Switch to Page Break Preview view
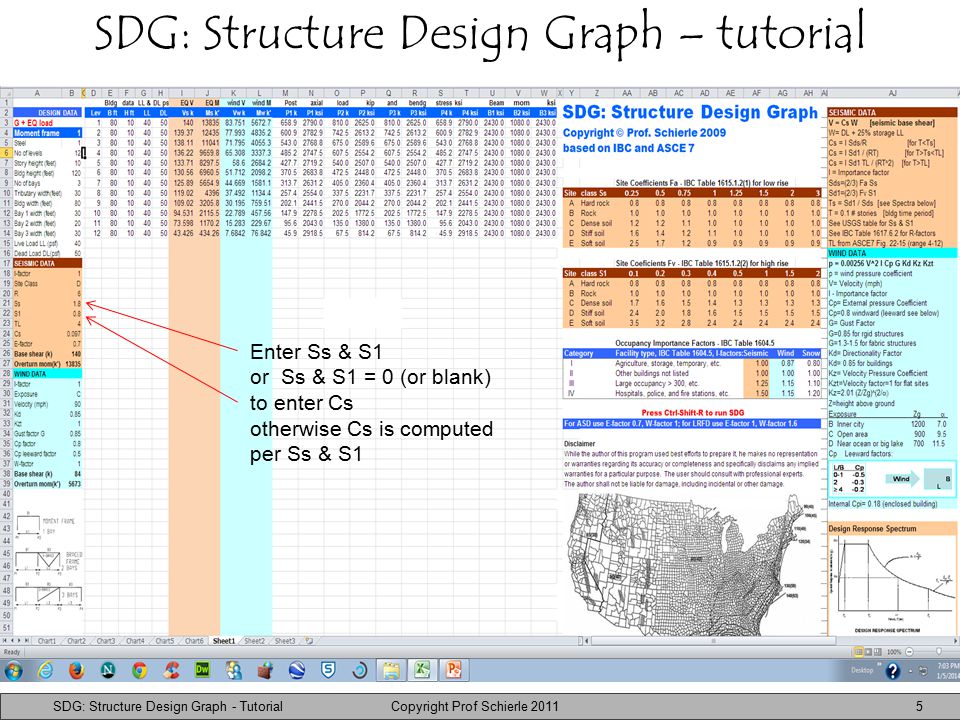Viewport: 960px width, 720px height. 878,652
